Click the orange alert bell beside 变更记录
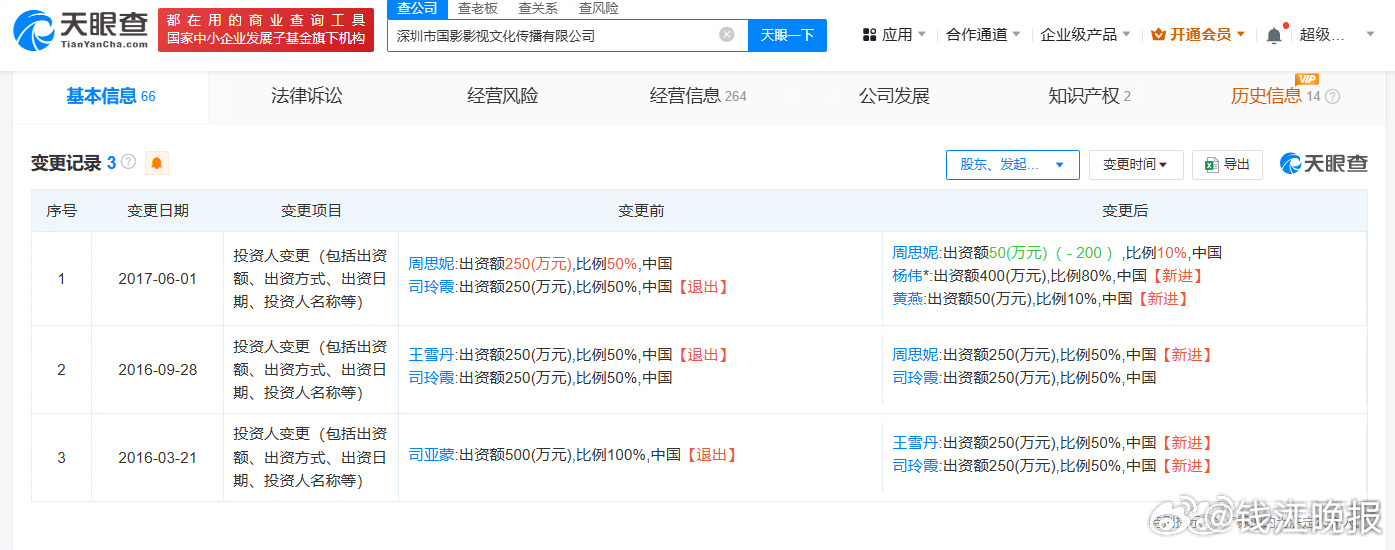 coord(157,163)
